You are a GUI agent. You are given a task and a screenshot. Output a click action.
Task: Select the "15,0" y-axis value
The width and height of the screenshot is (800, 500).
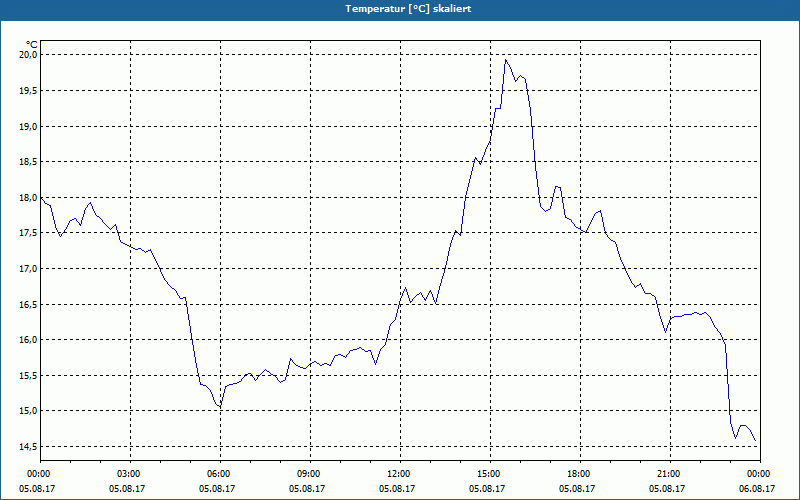tap(29, 411)
